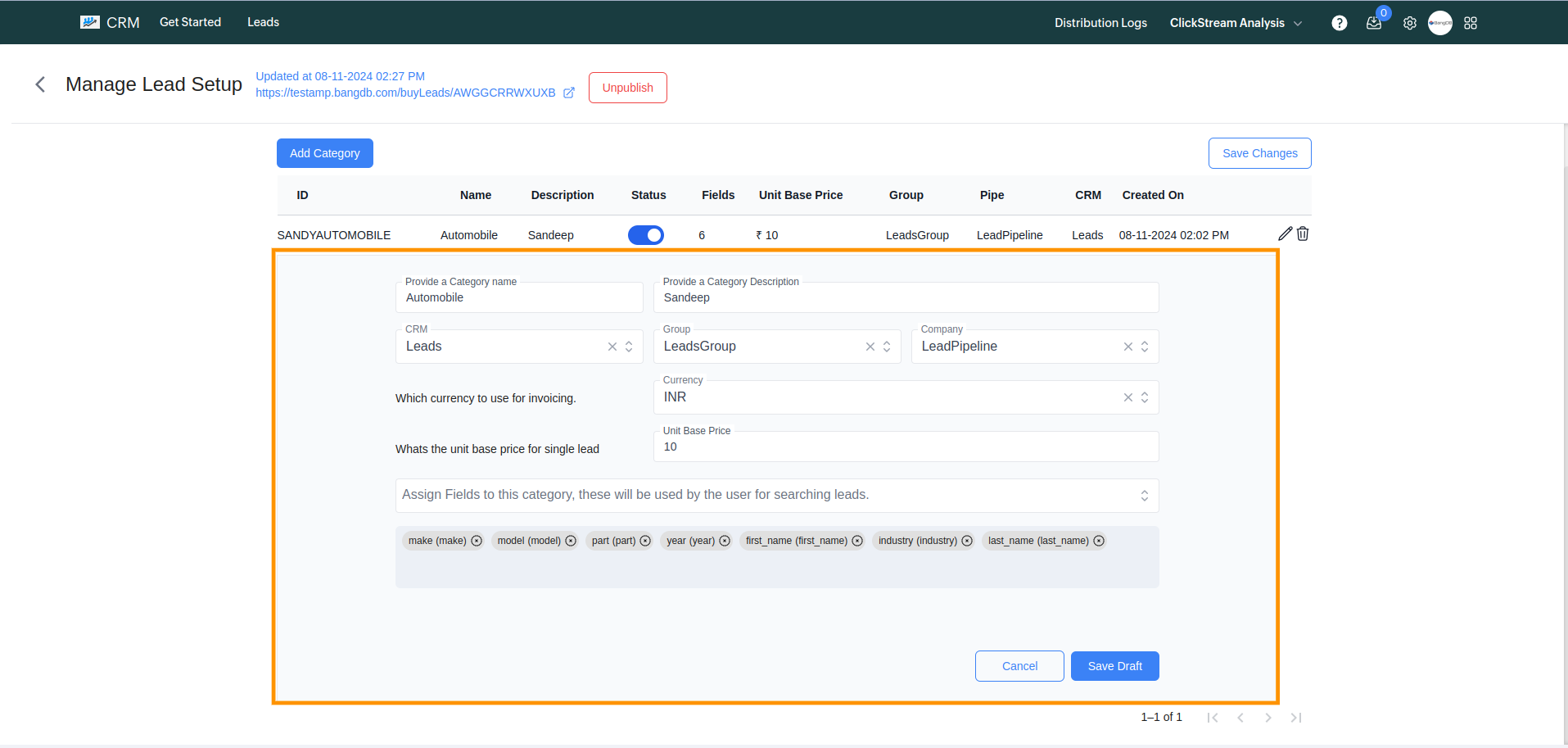Image resolution: width=1568 pixels, height=748 pixels.
Task: Click the Name column header
Action: click(x=476, y=195)
